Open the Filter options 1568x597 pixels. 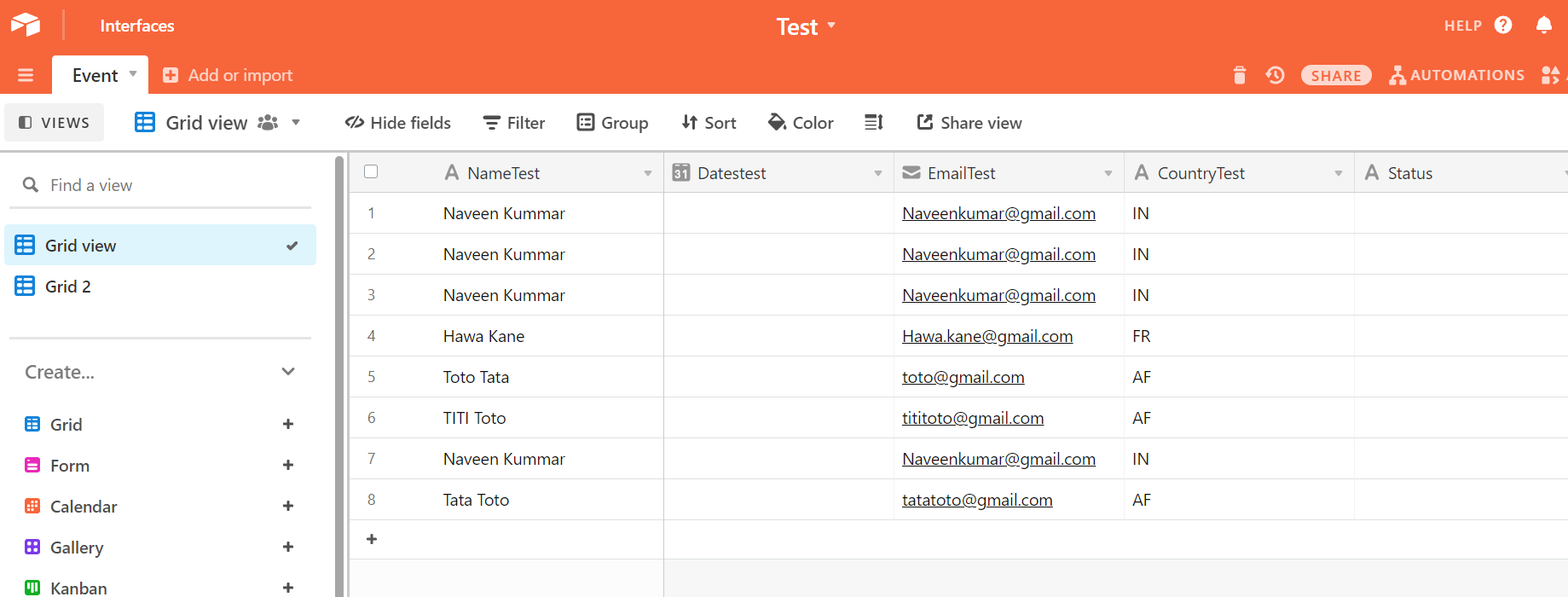click(514, 123)
